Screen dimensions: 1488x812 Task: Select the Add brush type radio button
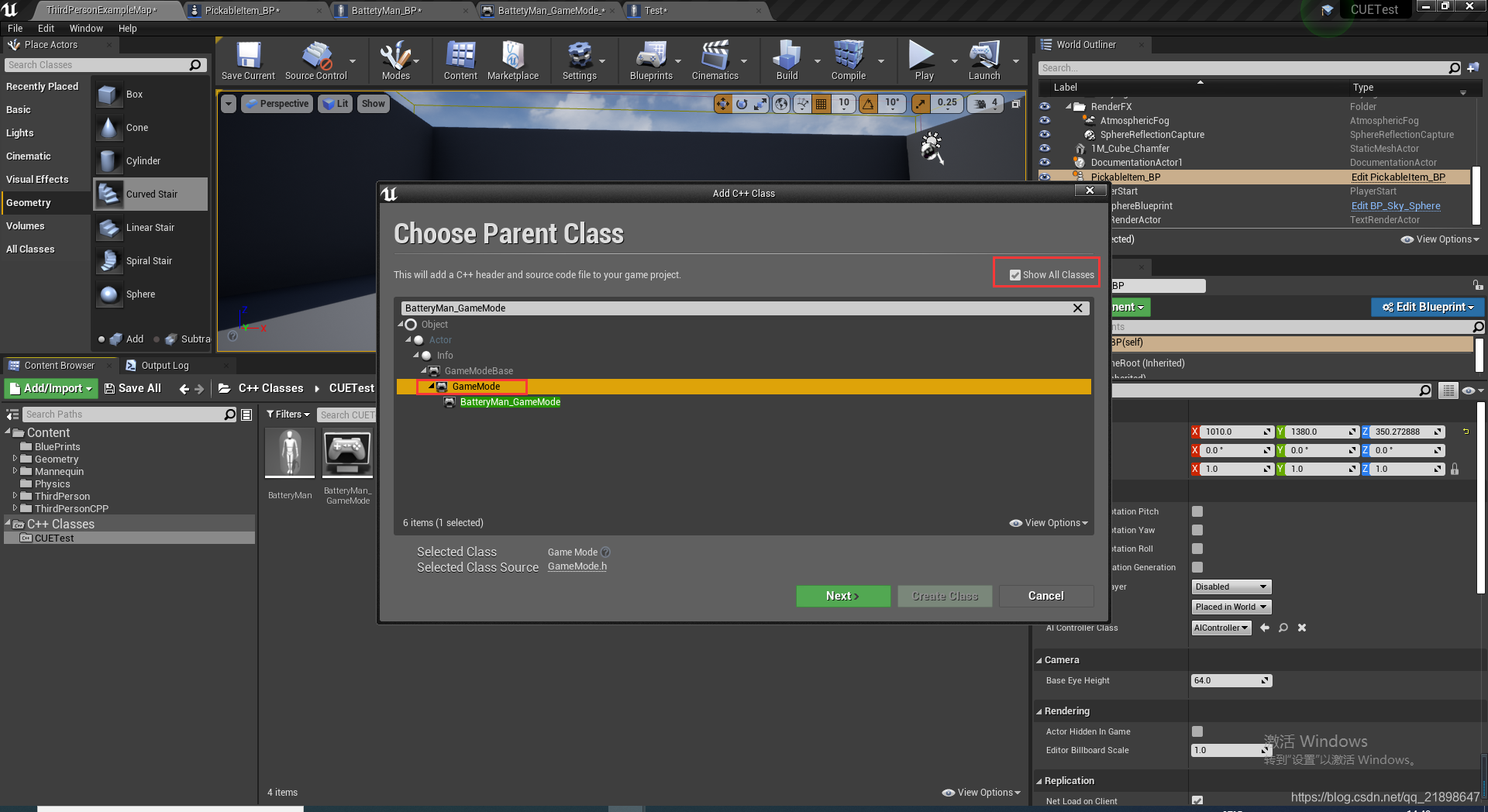click(102, 339)
